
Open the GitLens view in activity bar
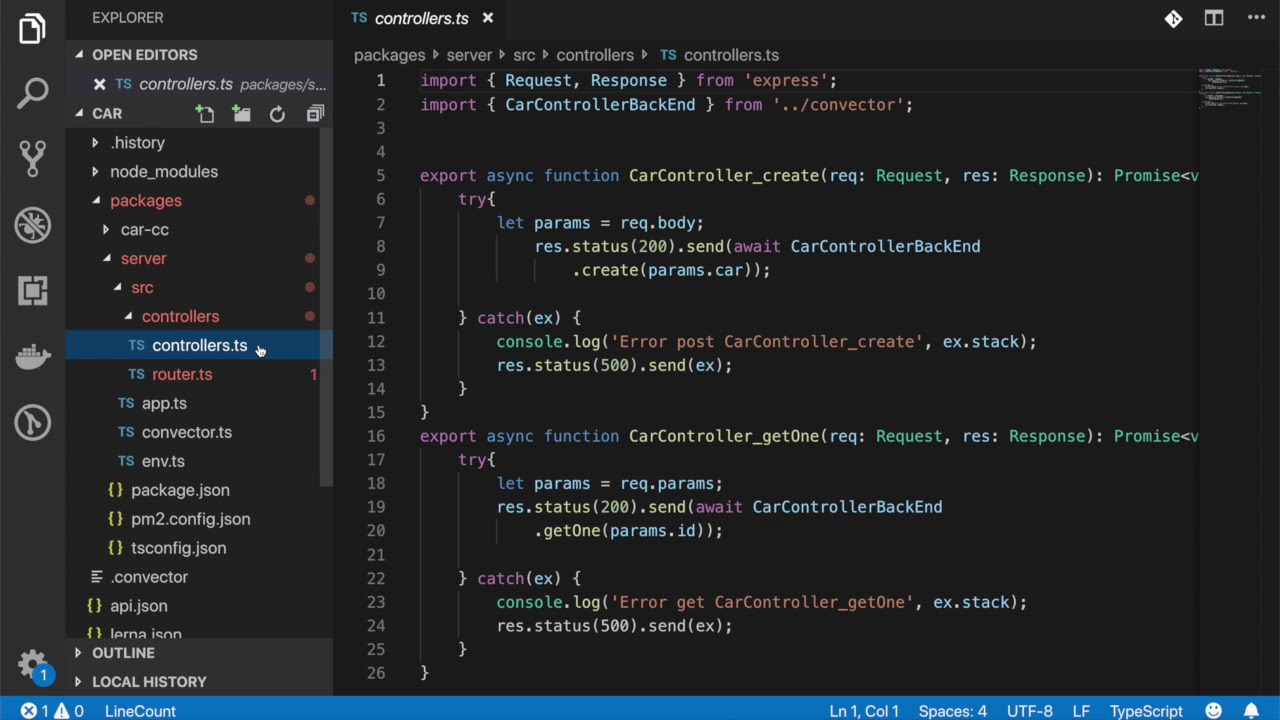point(32,423)
